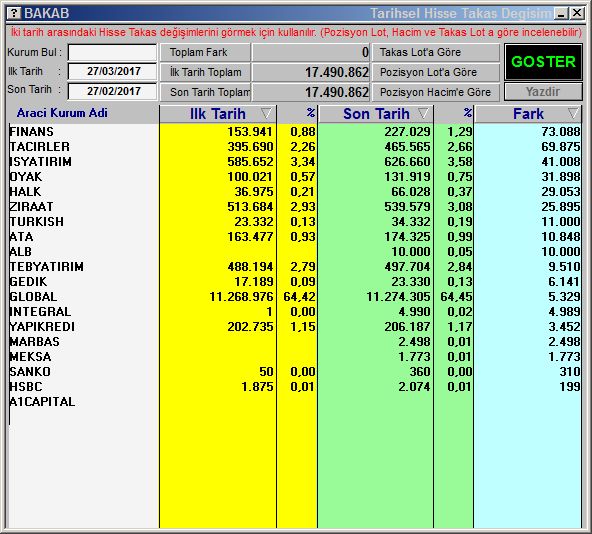Click the Araci Kurum Adi header

62,113
